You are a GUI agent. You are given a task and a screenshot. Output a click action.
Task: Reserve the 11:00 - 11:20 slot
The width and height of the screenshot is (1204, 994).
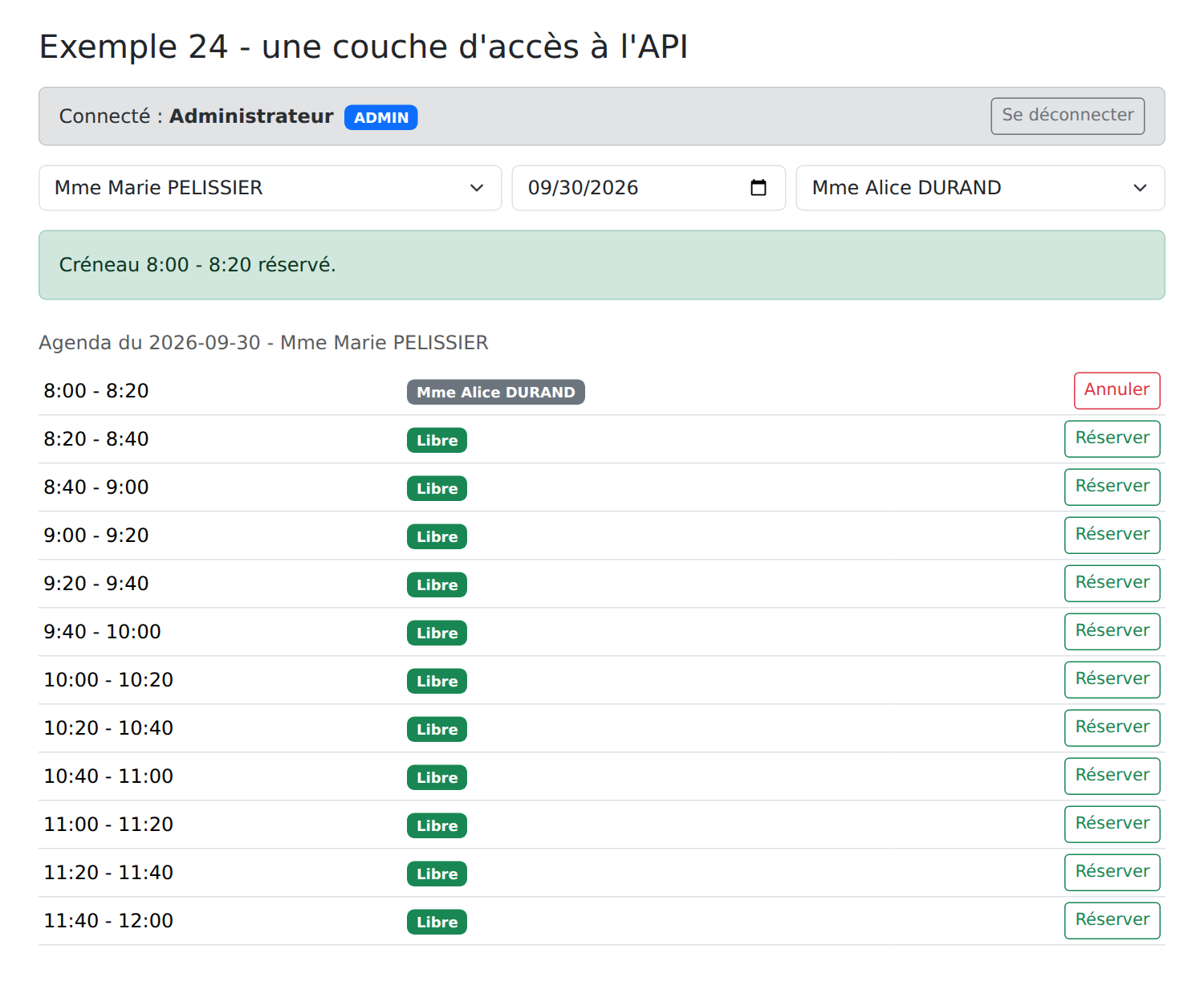pyautogui.click(x=1112, y=824)
